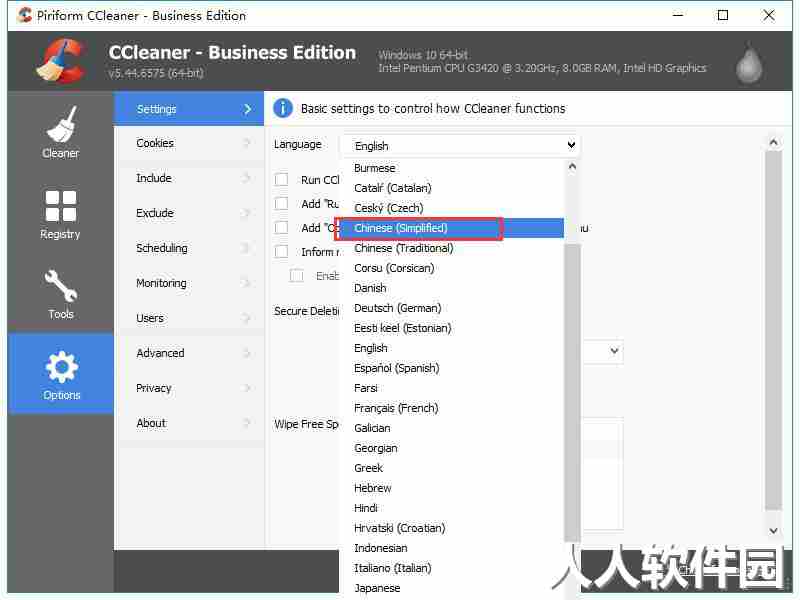Choose Japanese language option
Viewport: 800px width, 600px height.
(452, 588)
